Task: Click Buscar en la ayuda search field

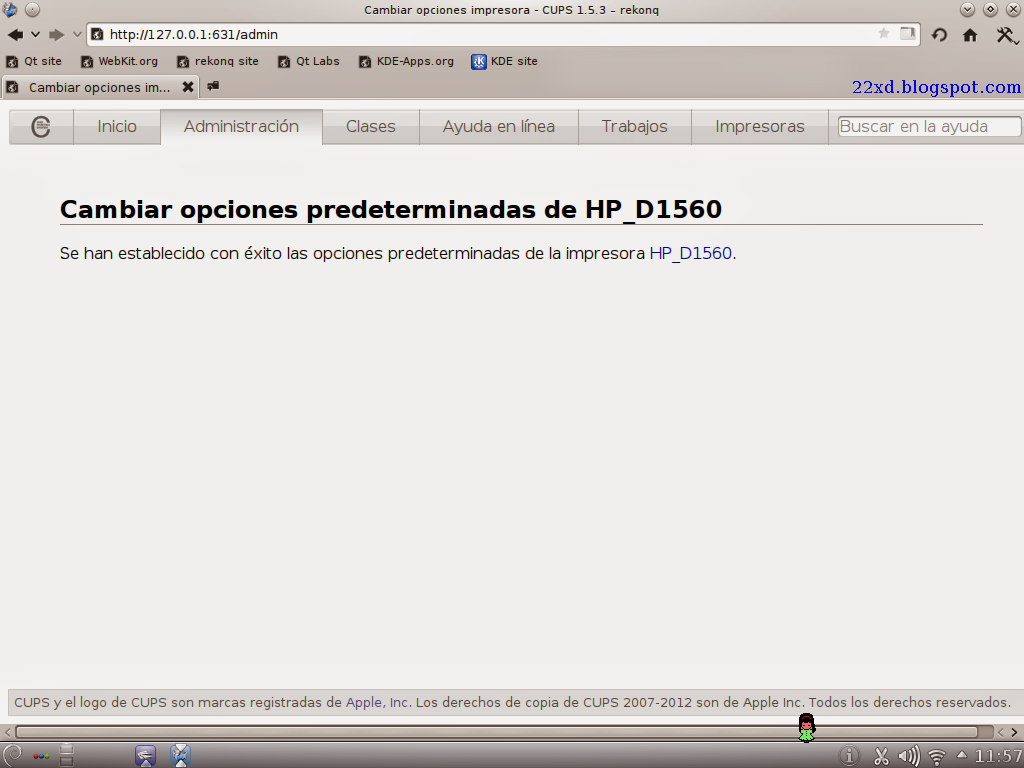Action: tap(929, 126)
